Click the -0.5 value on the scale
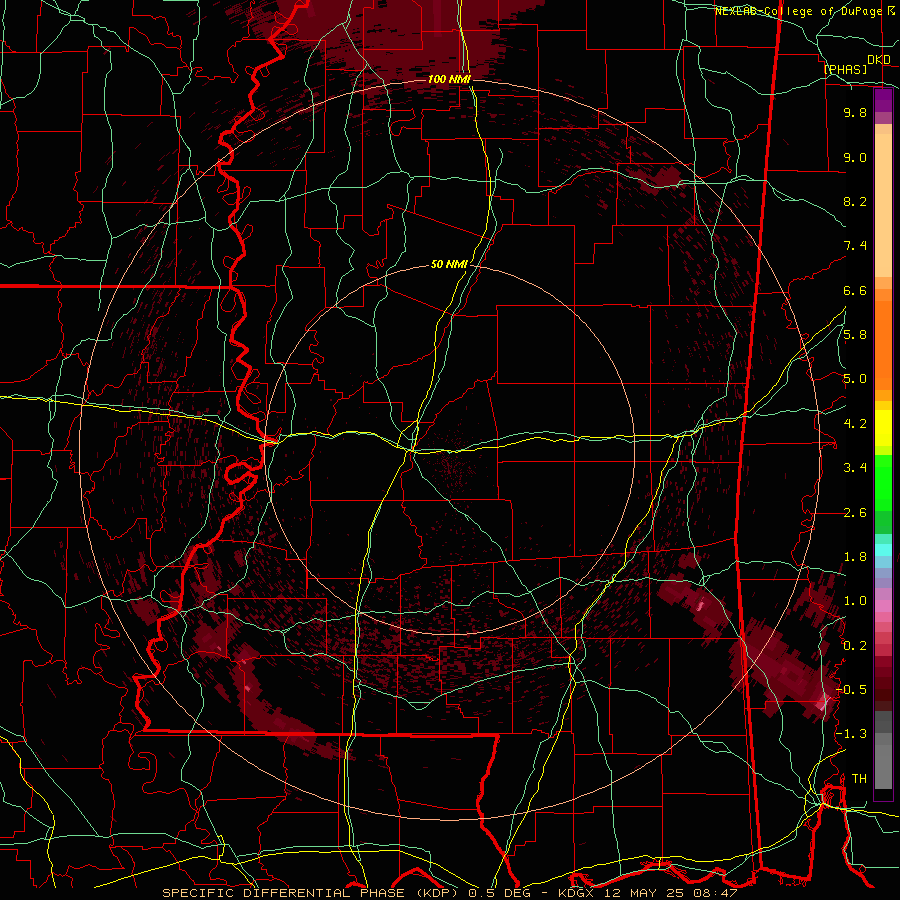Image resolution: width=900 pixels, height=900 pixels. tap(852, 690)
